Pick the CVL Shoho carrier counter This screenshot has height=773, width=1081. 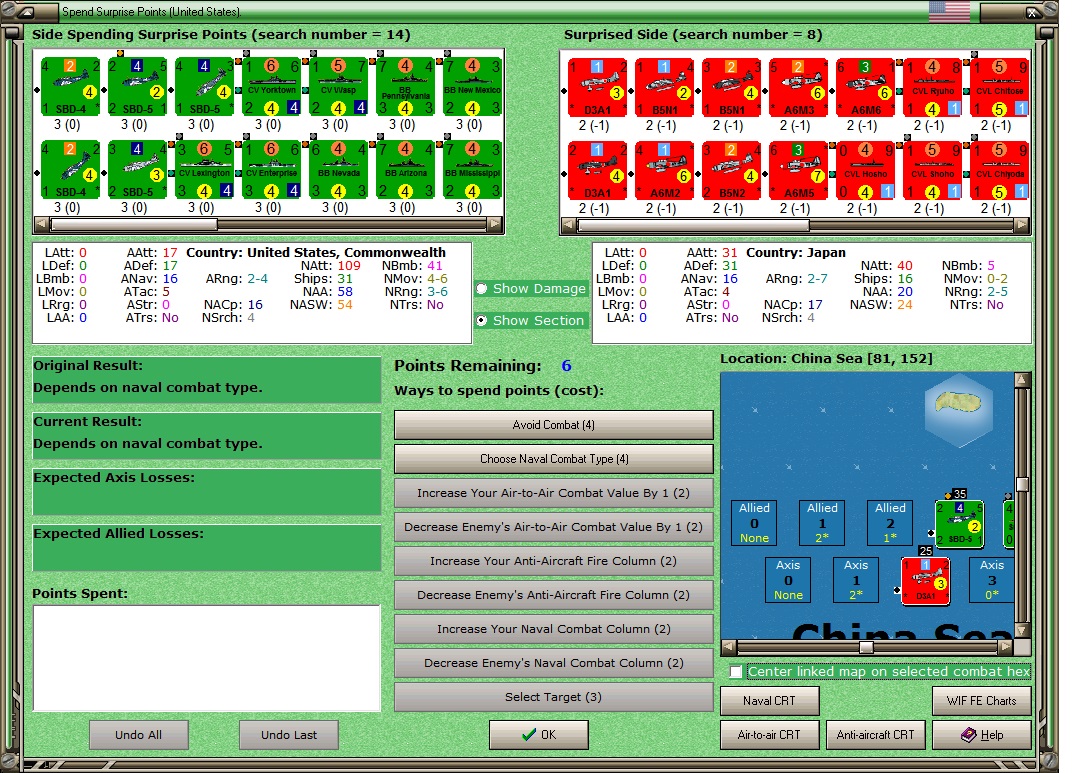[x=932, y=170]
